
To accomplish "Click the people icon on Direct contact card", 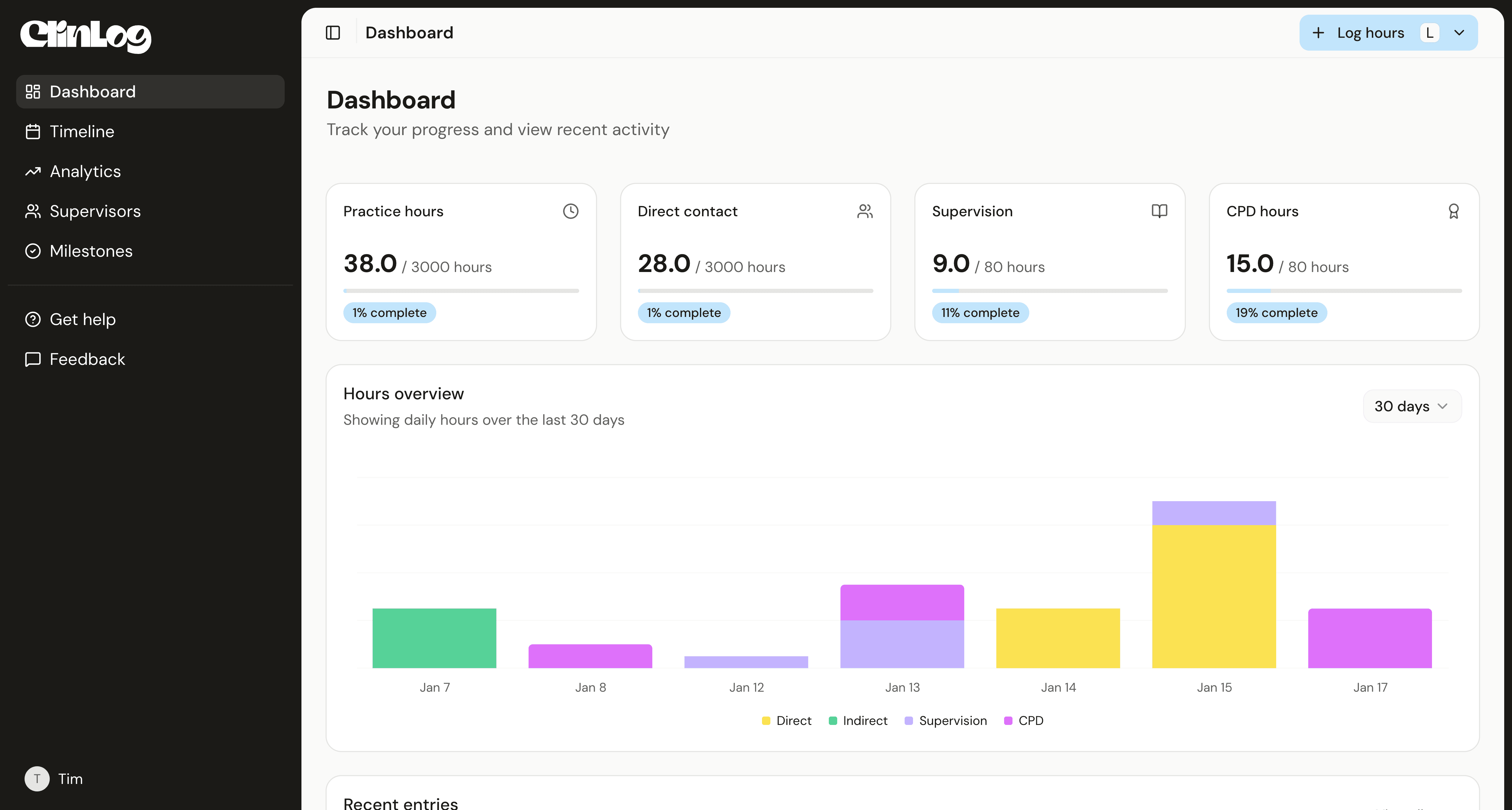I will 864,211.
